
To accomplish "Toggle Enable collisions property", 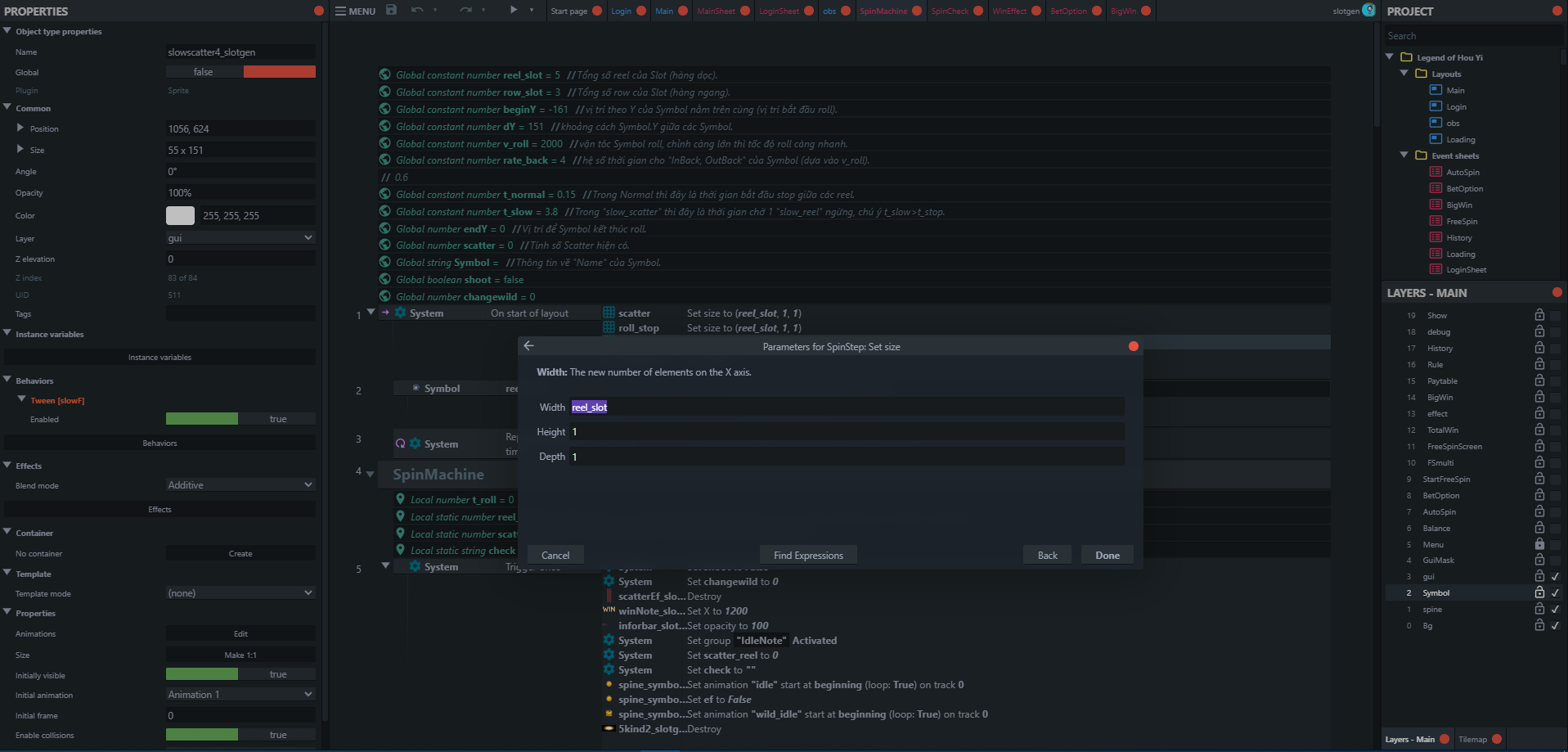I will coord(240,735).
